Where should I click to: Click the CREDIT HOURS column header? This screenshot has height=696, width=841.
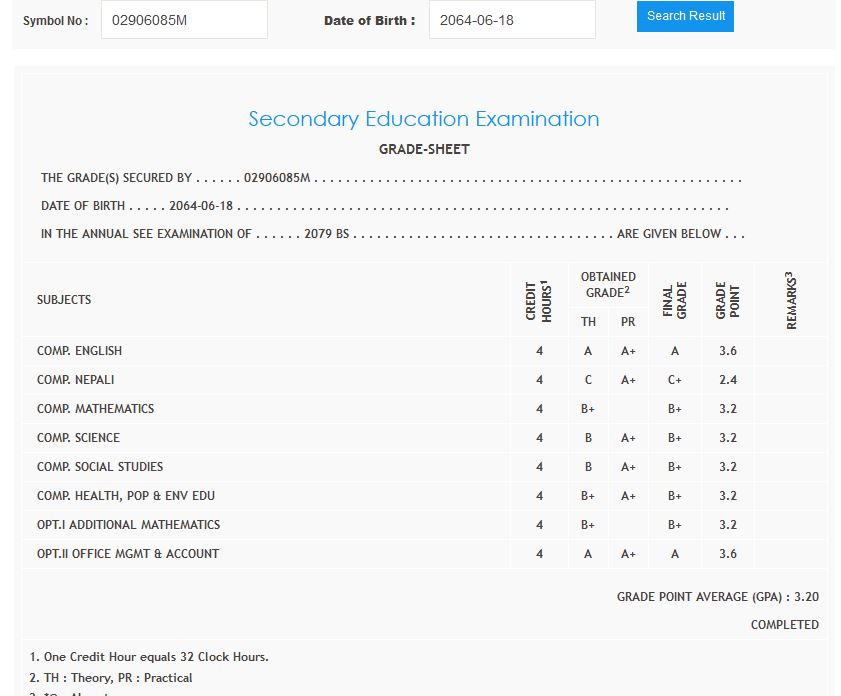(539, 300)
